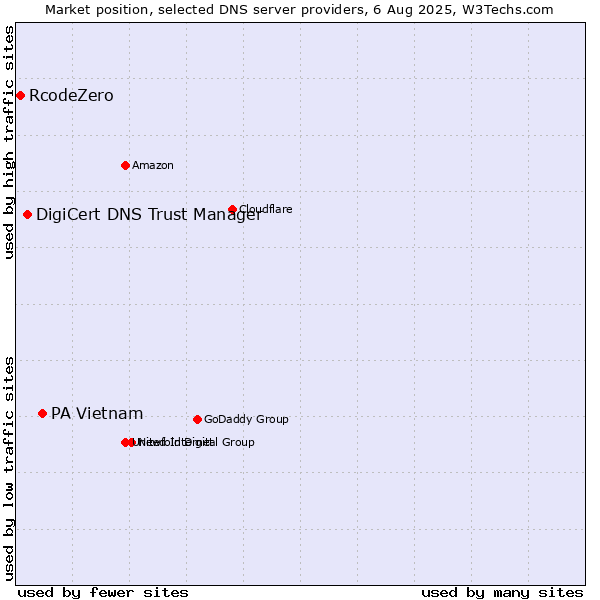This screenshot has height=600, width=600.
Task: Click the RcodeZero label
Action: tap(71, 95)
